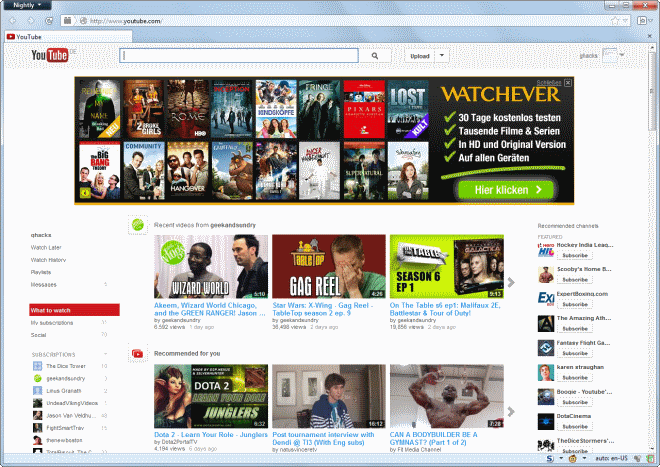Viewport: 660px width, 467px height.
Task: Open FightSmartTrav subscription
Action: pyautogui.click(x=65, y=428)
